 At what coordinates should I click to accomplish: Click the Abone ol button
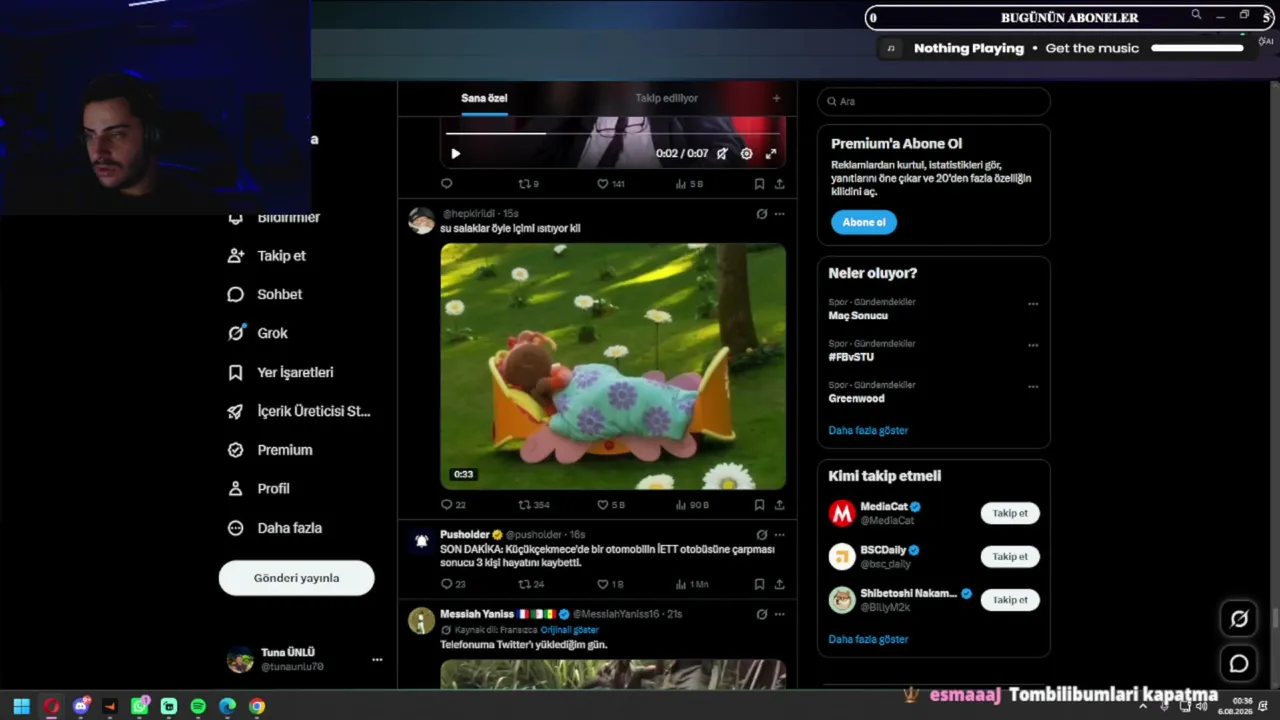click(x=864, y=222)
